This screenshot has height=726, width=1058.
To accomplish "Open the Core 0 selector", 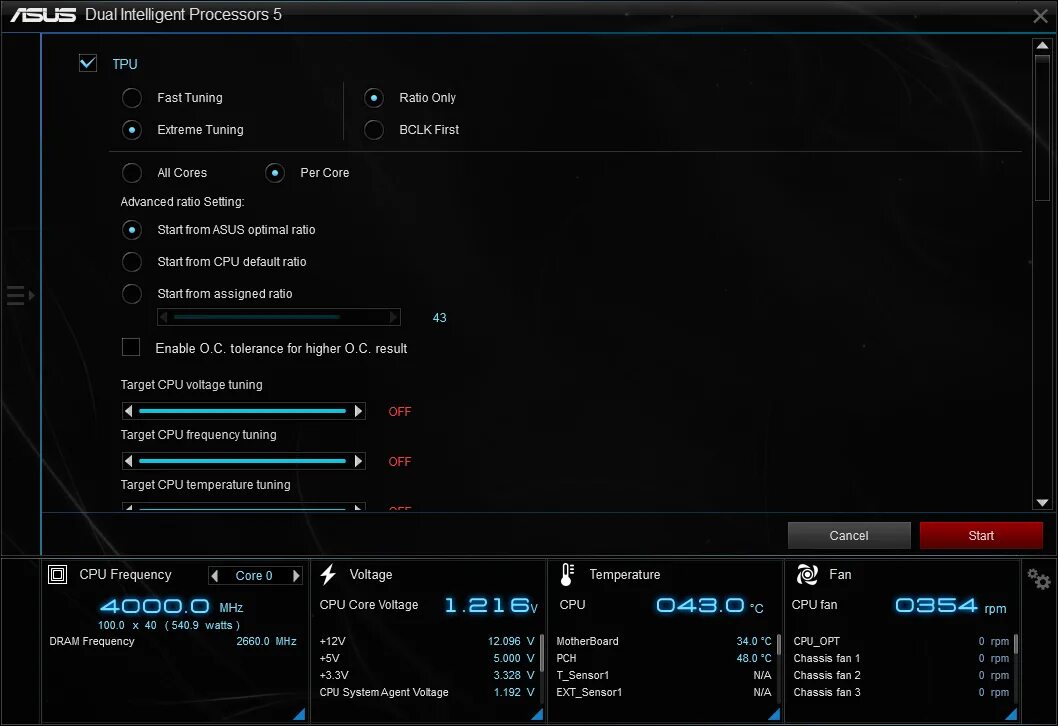I will pyautogui.click(x=254, y=576).
